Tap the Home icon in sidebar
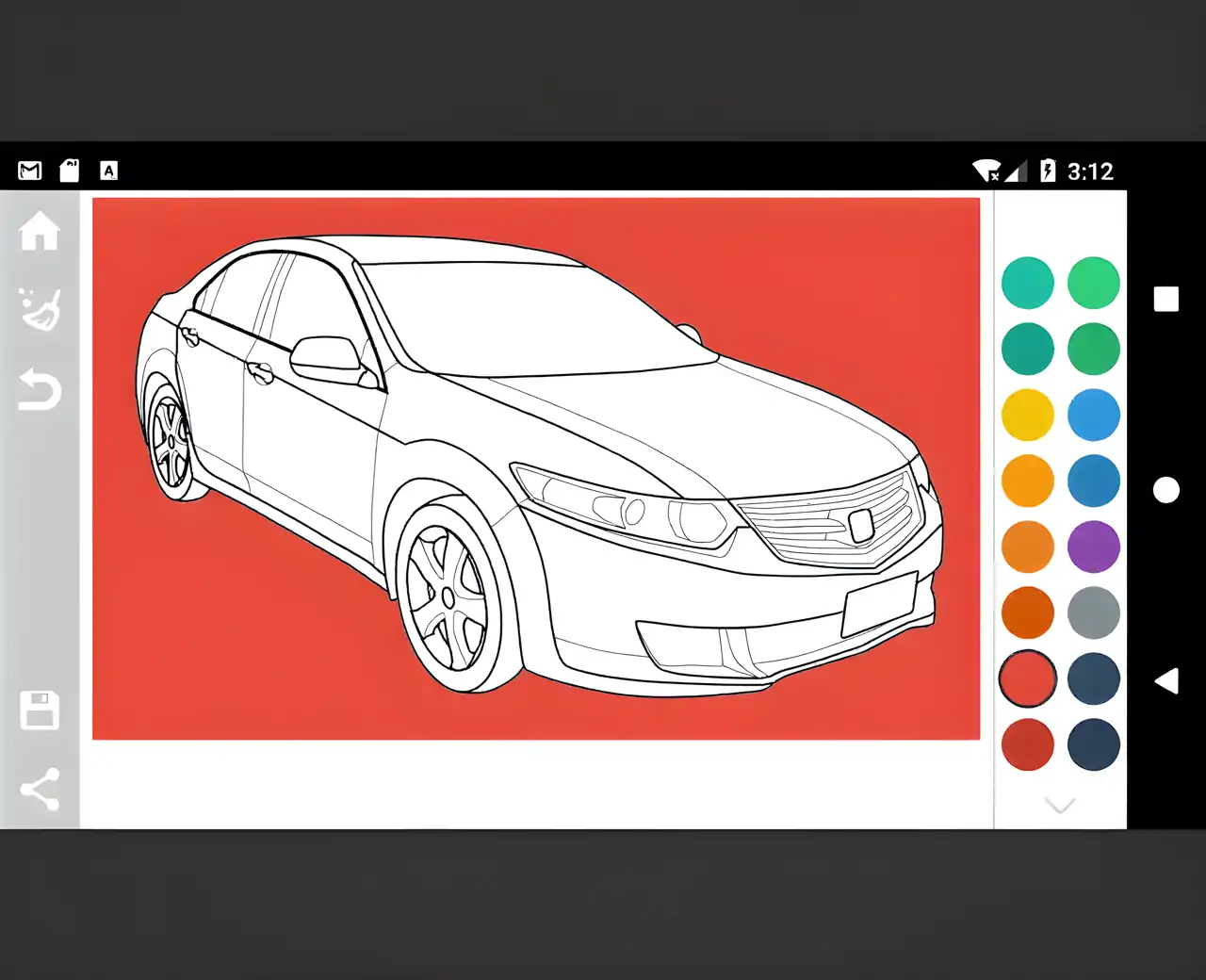Screen dimensions: 1206x980 pyautogui.click(x=40, y=231)
